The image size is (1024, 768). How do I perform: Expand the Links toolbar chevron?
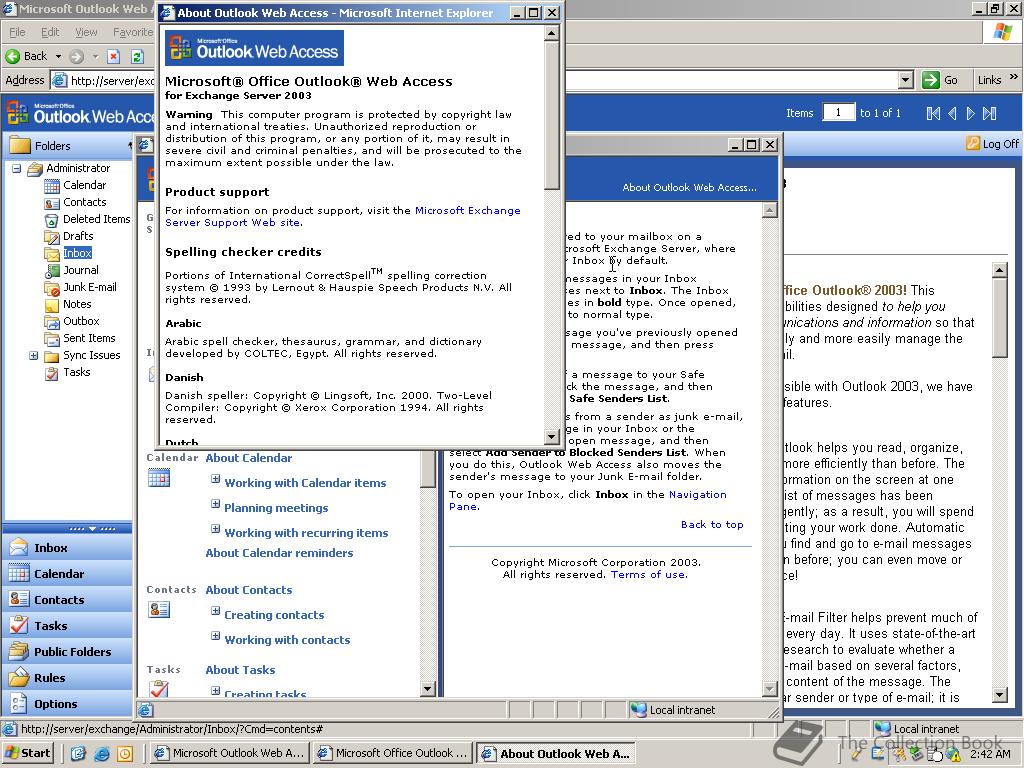coord(1014,78)
